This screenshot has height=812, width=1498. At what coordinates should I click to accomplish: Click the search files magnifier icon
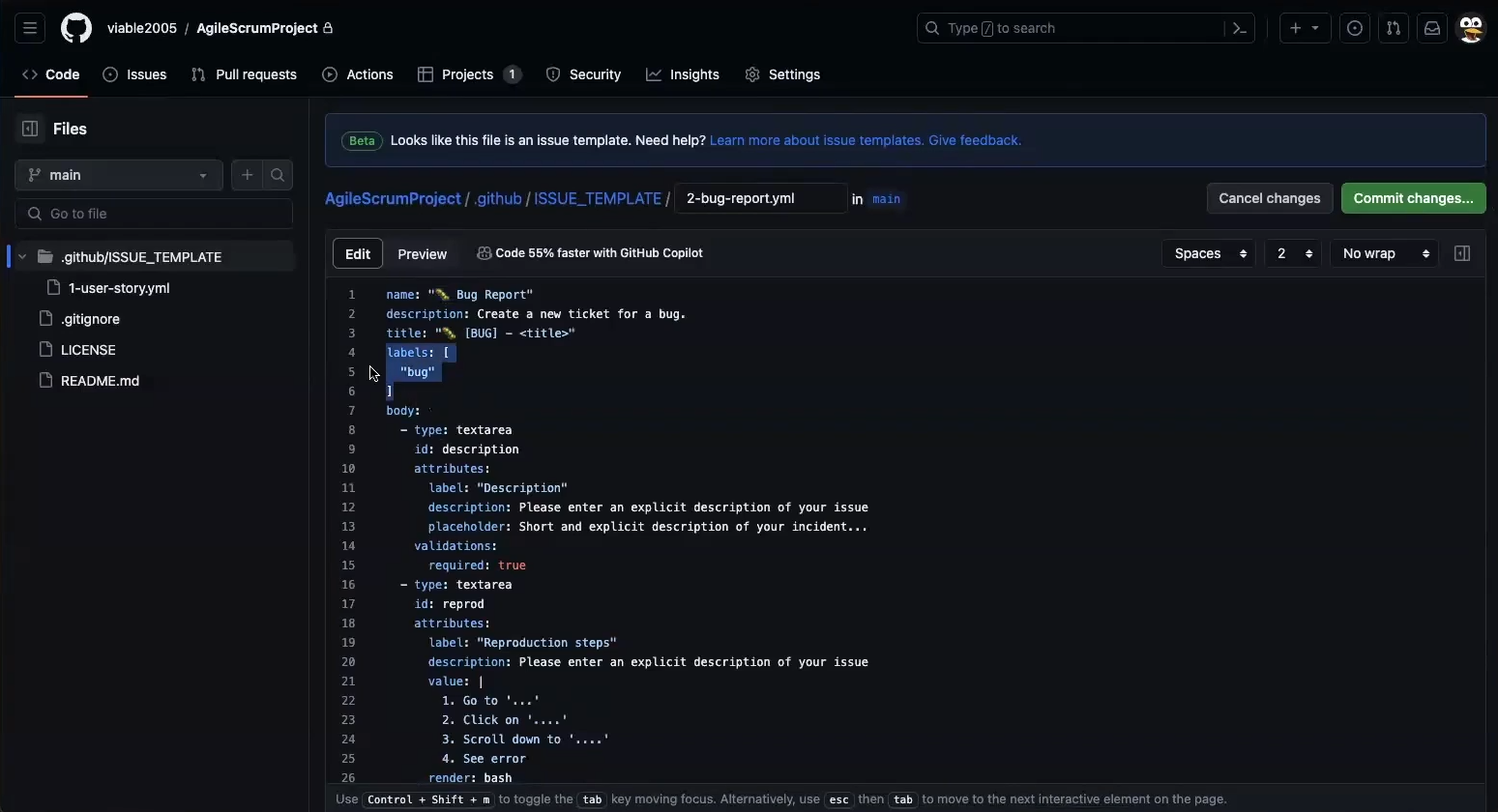[278, 175]
